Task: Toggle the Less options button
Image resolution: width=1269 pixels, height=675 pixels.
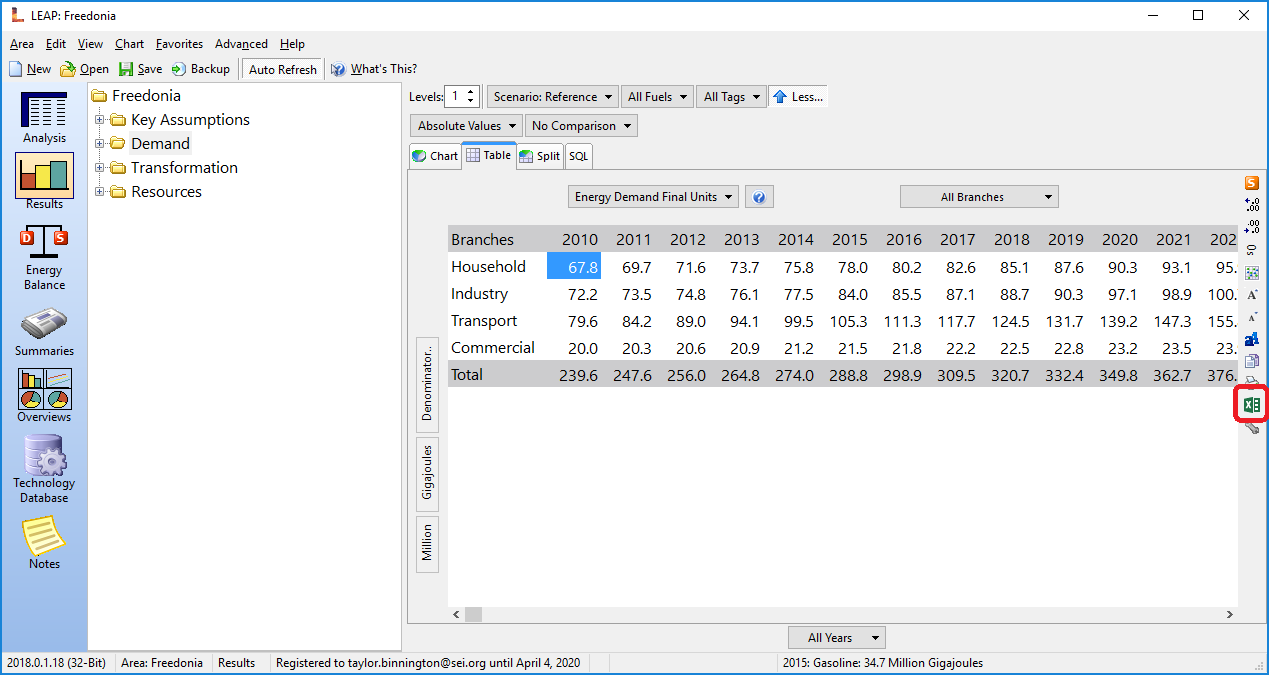Action: tap(797, 97)
